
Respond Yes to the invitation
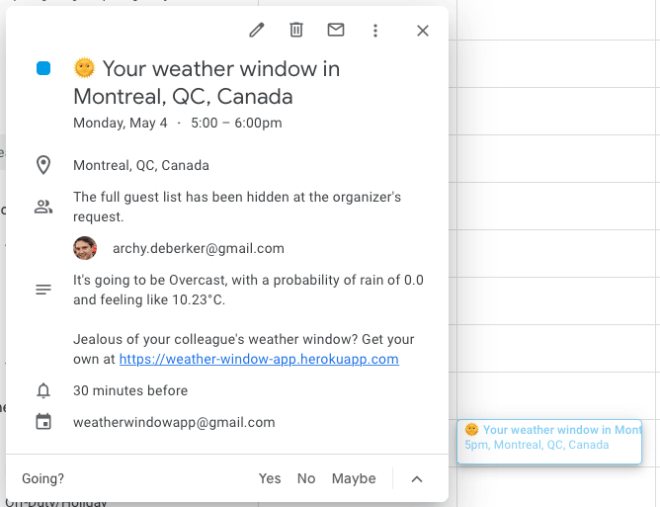270,478
